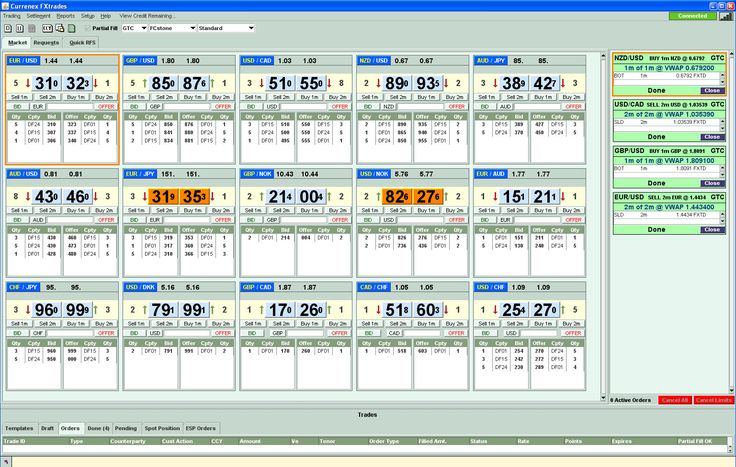
Task: Open the Done (4) tab
Action: [x=98, y=429]
